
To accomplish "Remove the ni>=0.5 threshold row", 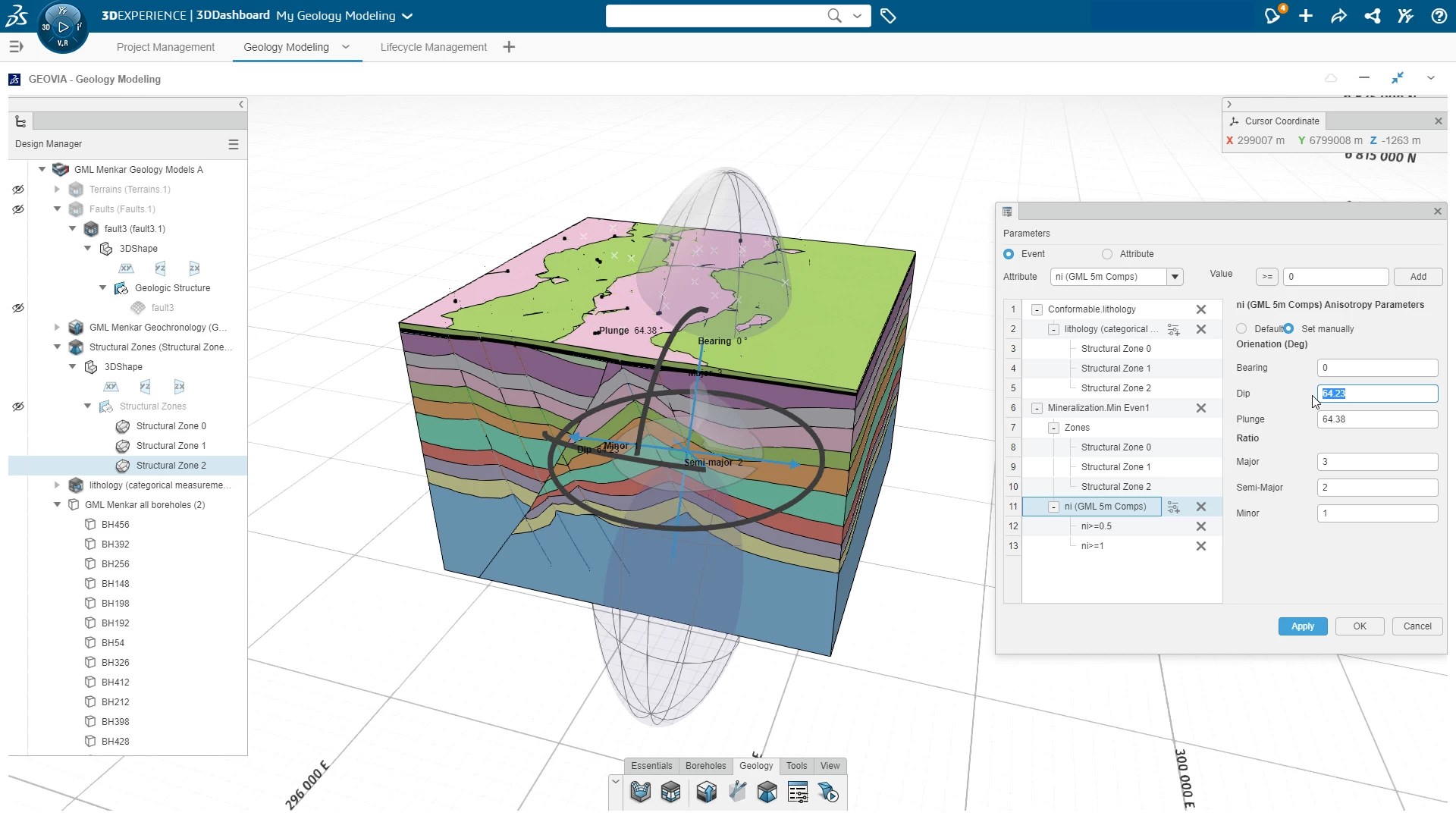I will click(x=1201, y=526).
